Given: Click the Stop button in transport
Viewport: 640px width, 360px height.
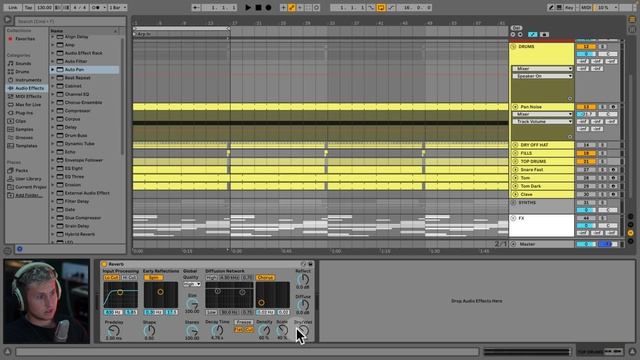Looking at the screenshot, I should [x=258, y=7].
